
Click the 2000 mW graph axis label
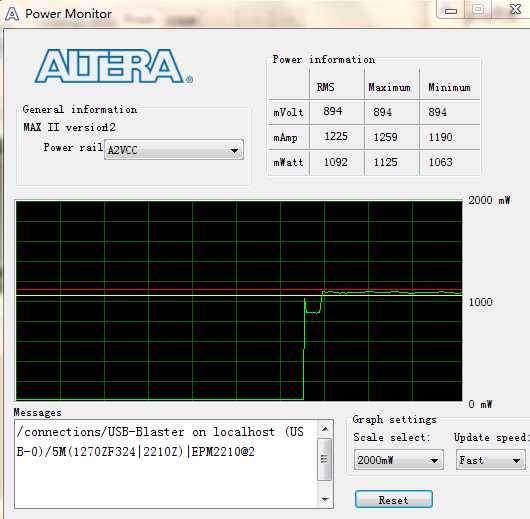coord(489,200)
